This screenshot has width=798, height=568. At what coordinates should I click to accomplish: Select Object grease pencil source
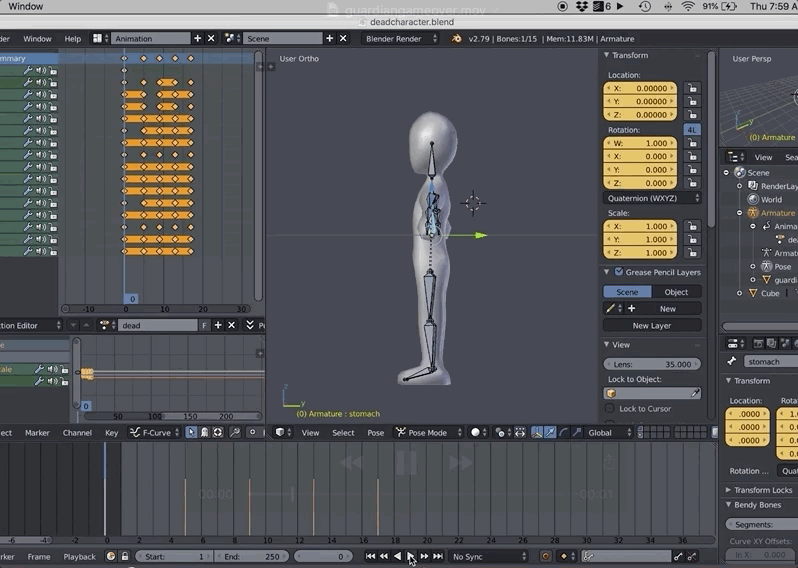[676, 292]
